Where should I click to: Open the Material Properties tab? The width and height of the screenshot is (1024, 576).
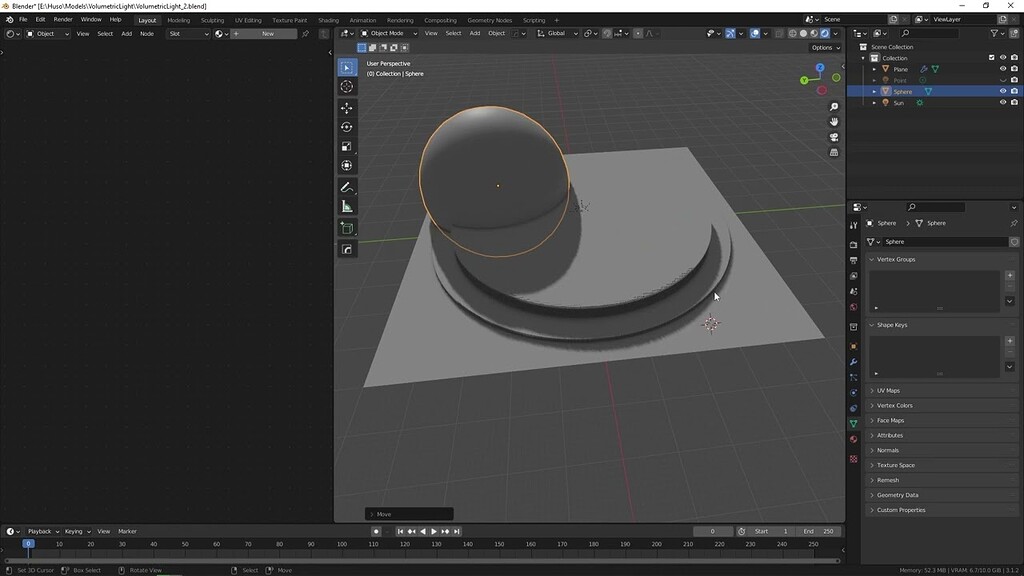tap(853, 438)
